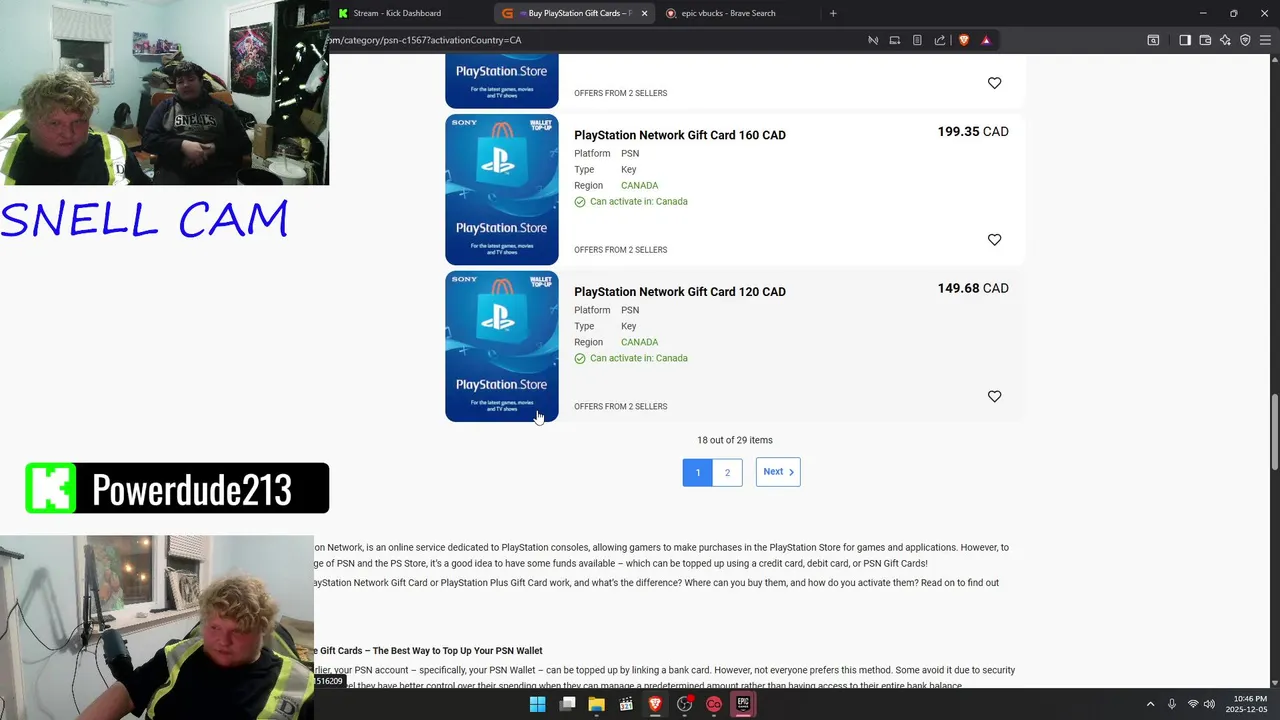This screenshot has height=720, width=1280.
Task: Add the 160 CAD gift card to wishlist
Action: click(x=994, y=240)
